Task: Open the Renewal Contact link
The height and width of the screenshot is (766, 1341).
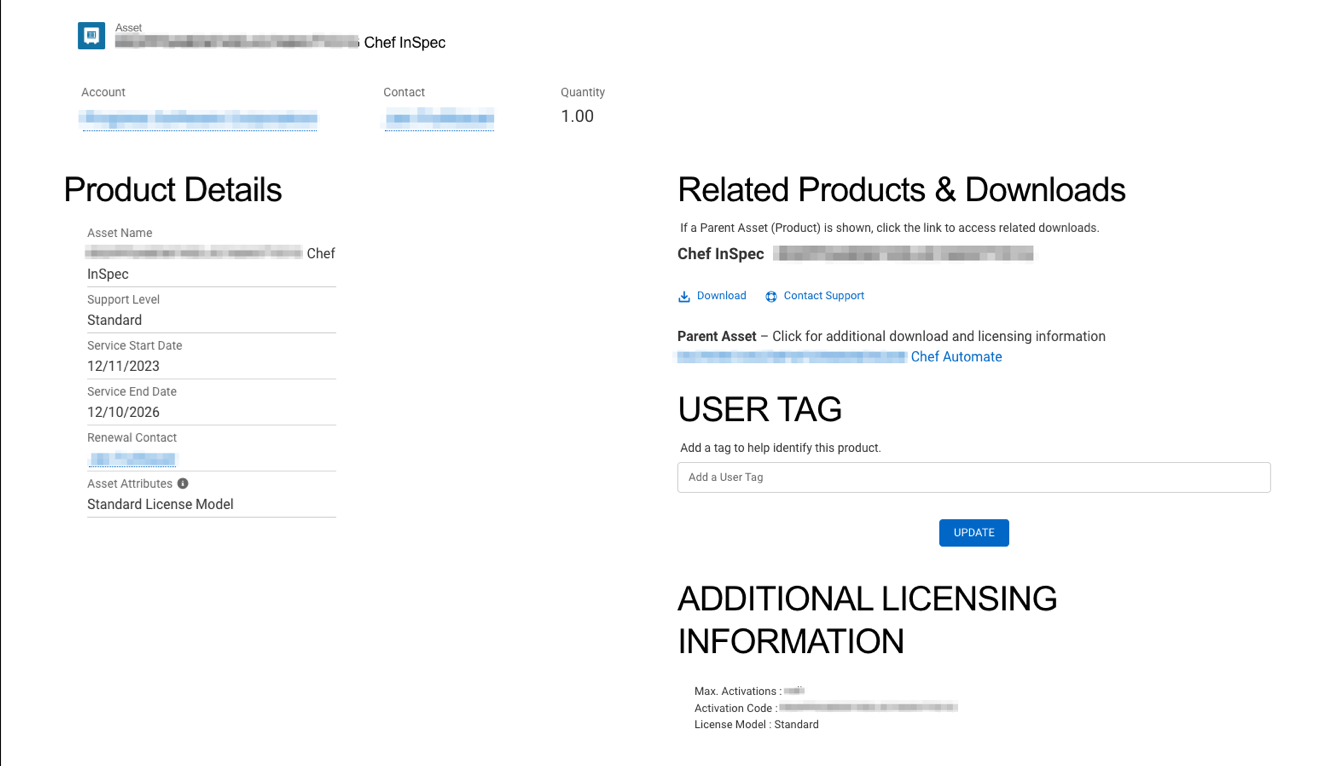Action: pyautogui.click(x=132, y=459)
